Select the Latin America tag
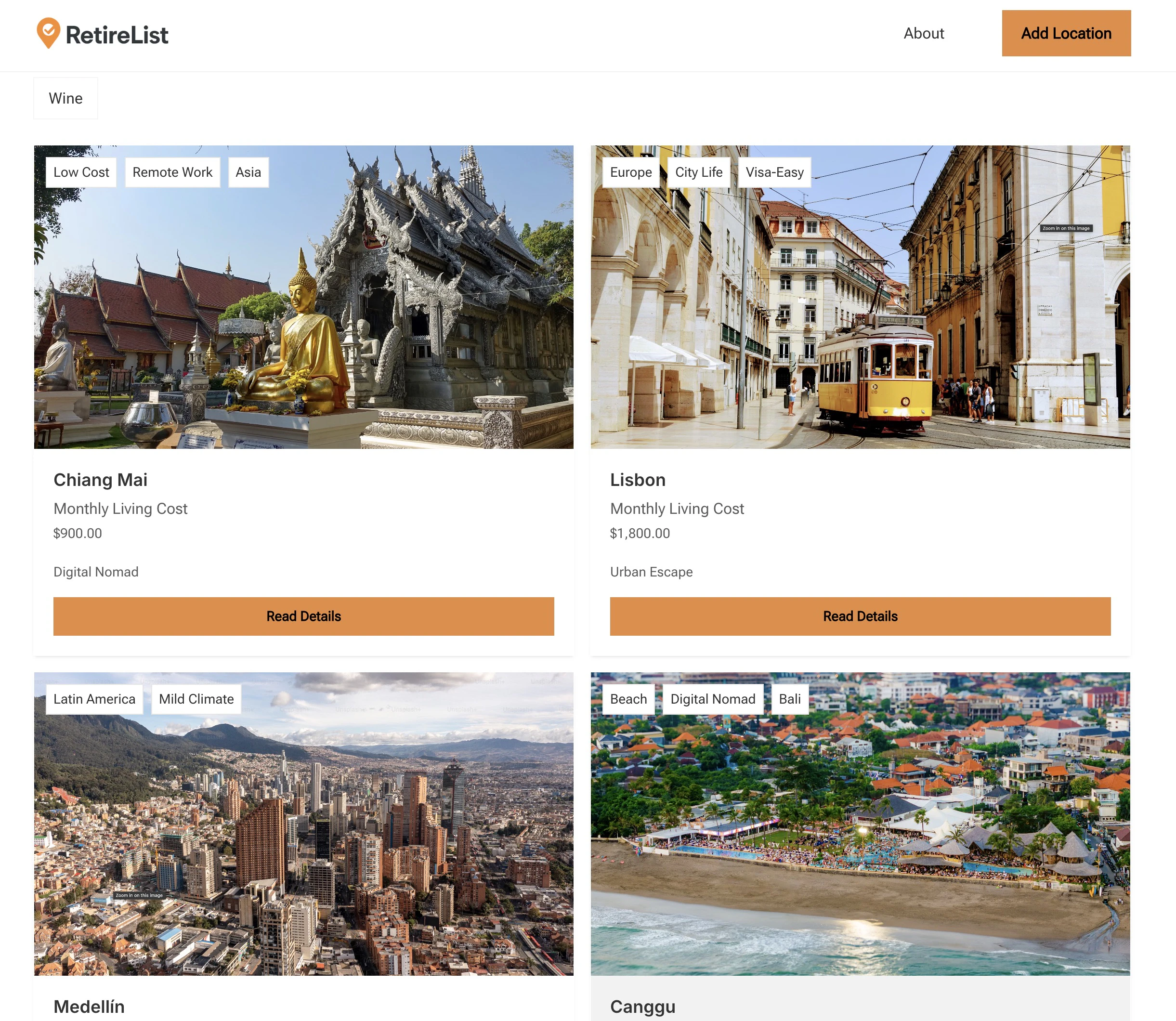The image size is (1176, 1021). [x=94, y=698]
